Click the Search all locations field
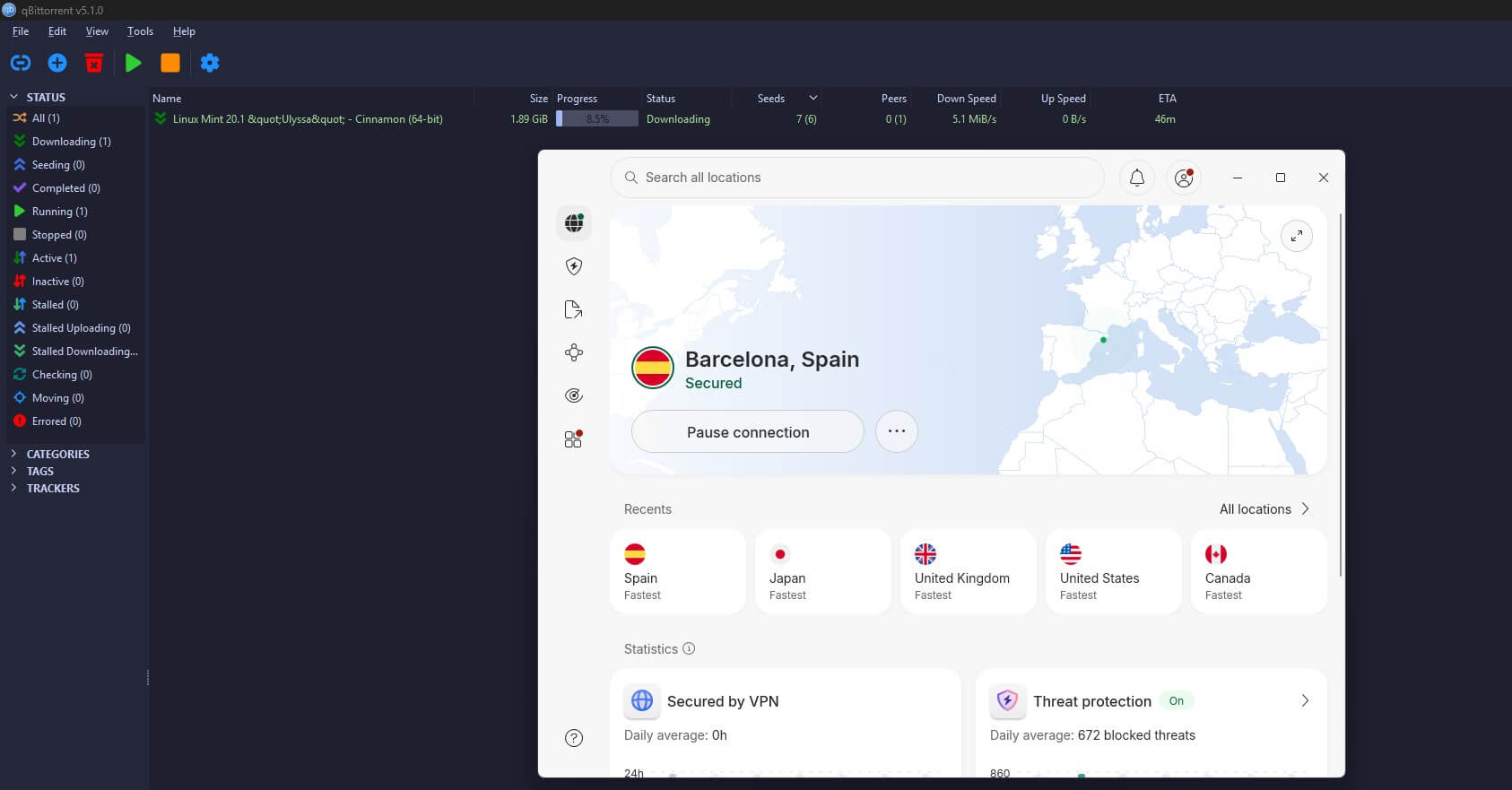 (x=857, y=178)
